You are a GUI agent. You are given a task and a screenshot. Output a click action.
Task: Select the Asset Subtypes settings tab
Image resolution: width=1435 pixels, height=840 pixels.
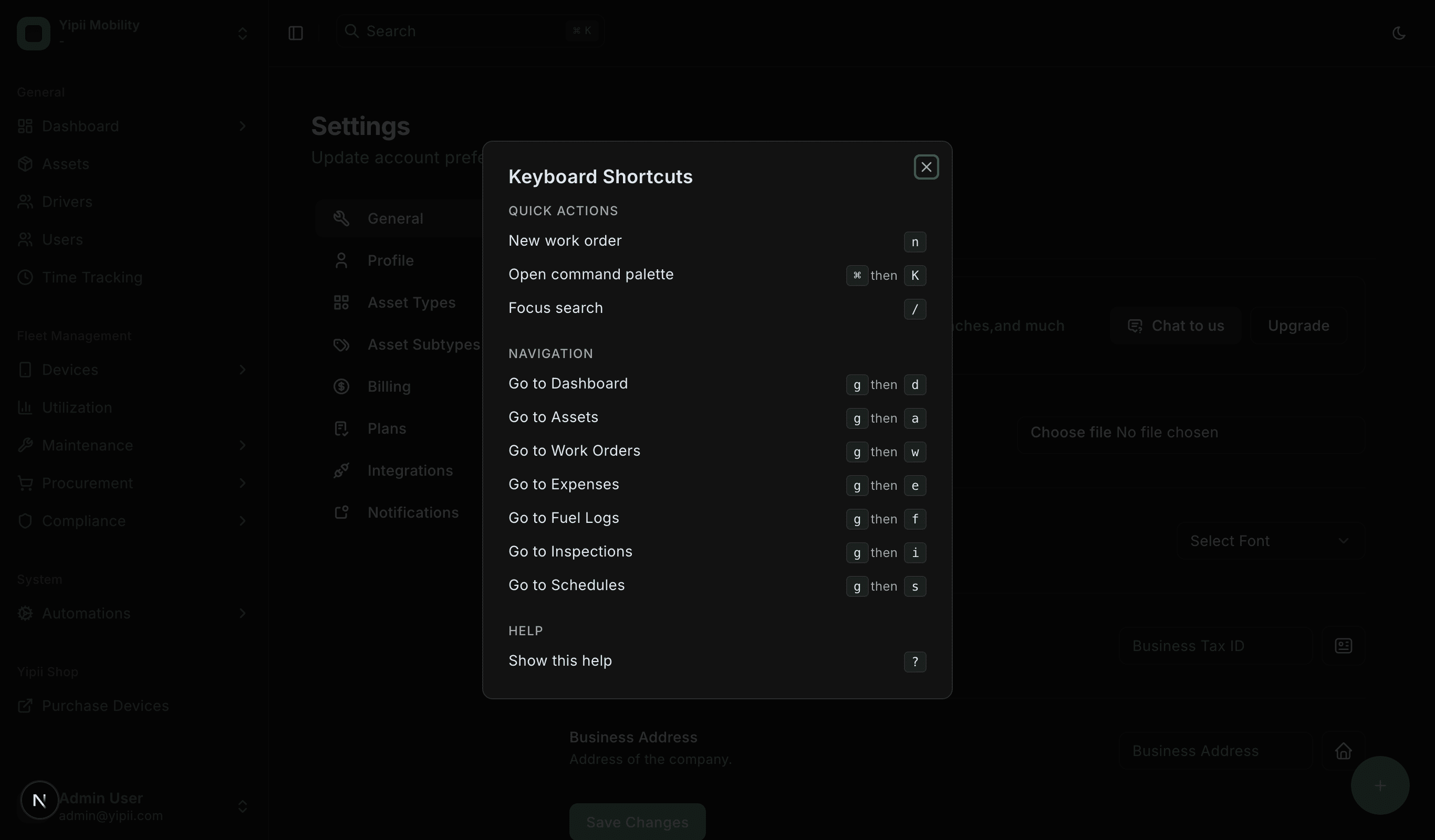pos(399,344)
